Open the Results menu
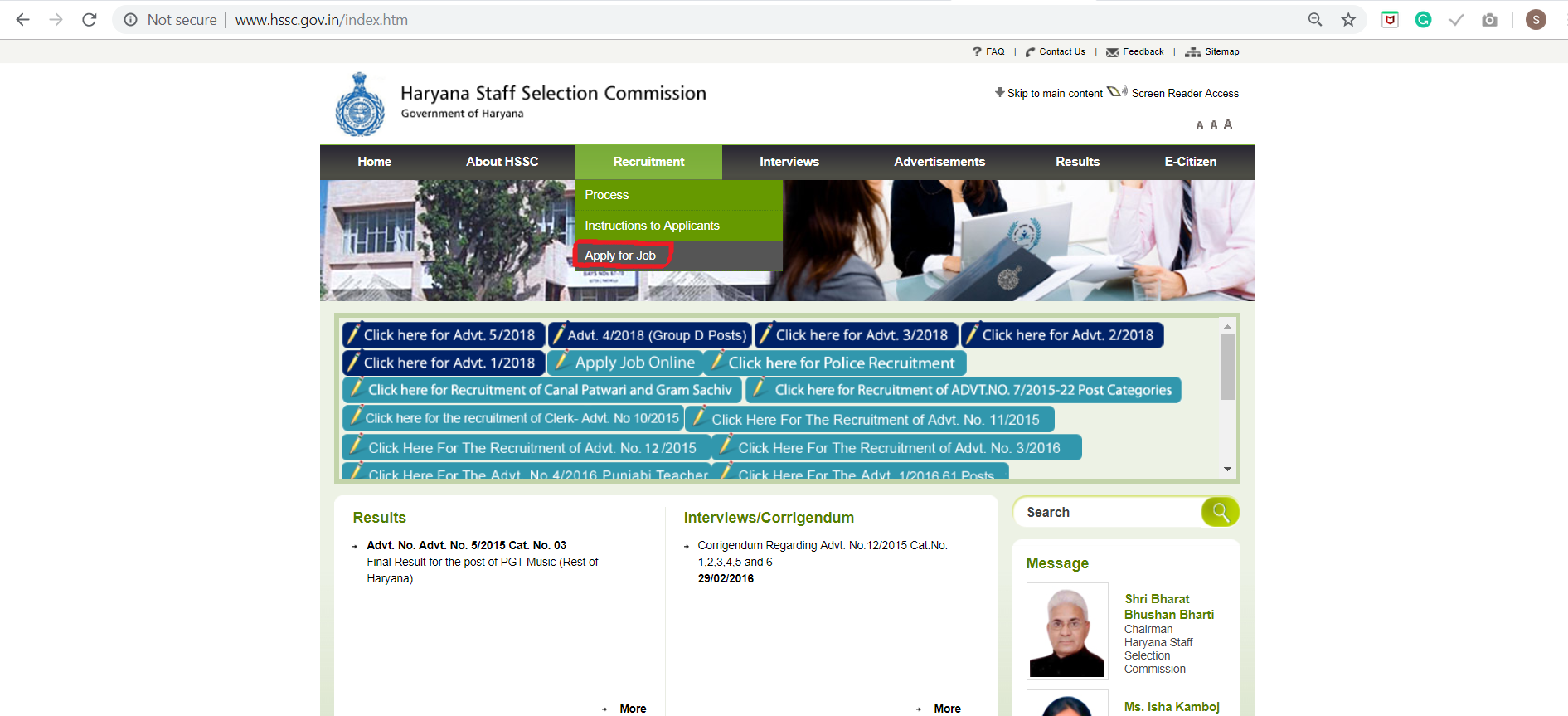Image resolution: width=1568 pixels, height=716 pixels. (1077, 162)
